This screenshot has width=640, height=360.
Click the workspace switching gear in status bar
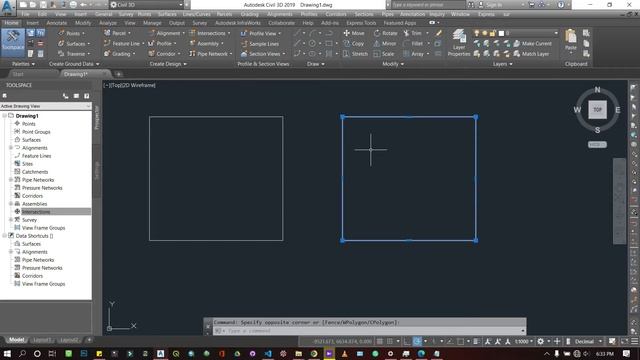tap(540, 341)
